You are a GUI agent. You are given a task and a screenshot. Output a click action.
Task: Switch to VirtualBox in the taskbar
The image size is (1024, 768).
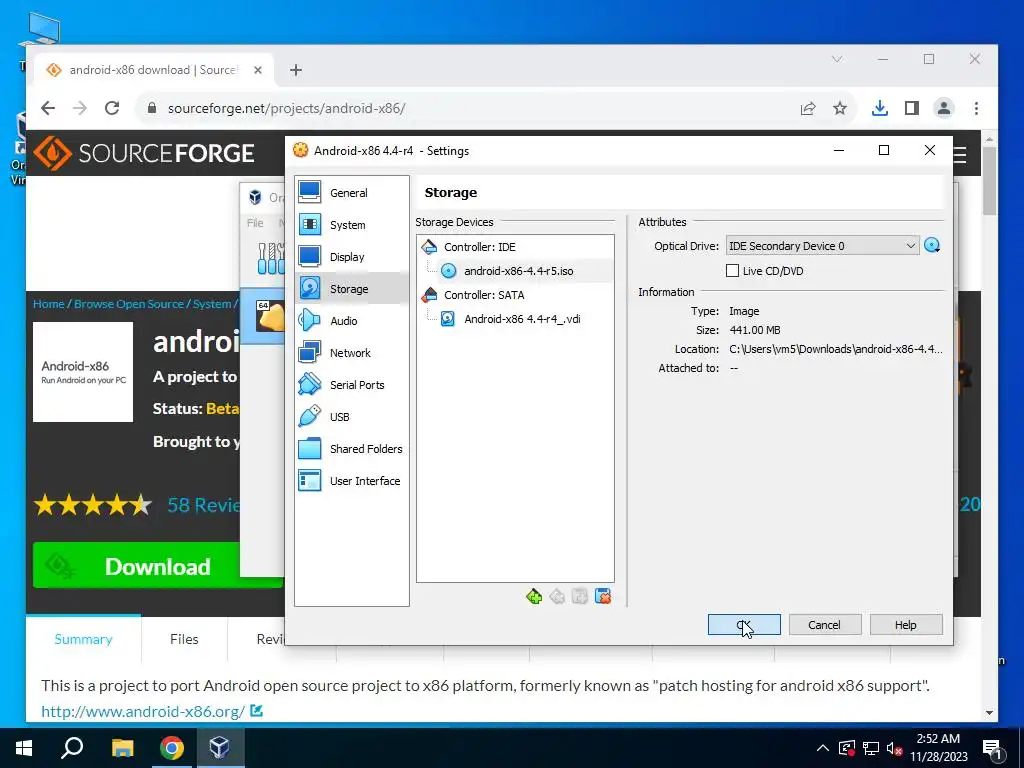[x=219, y=748]
